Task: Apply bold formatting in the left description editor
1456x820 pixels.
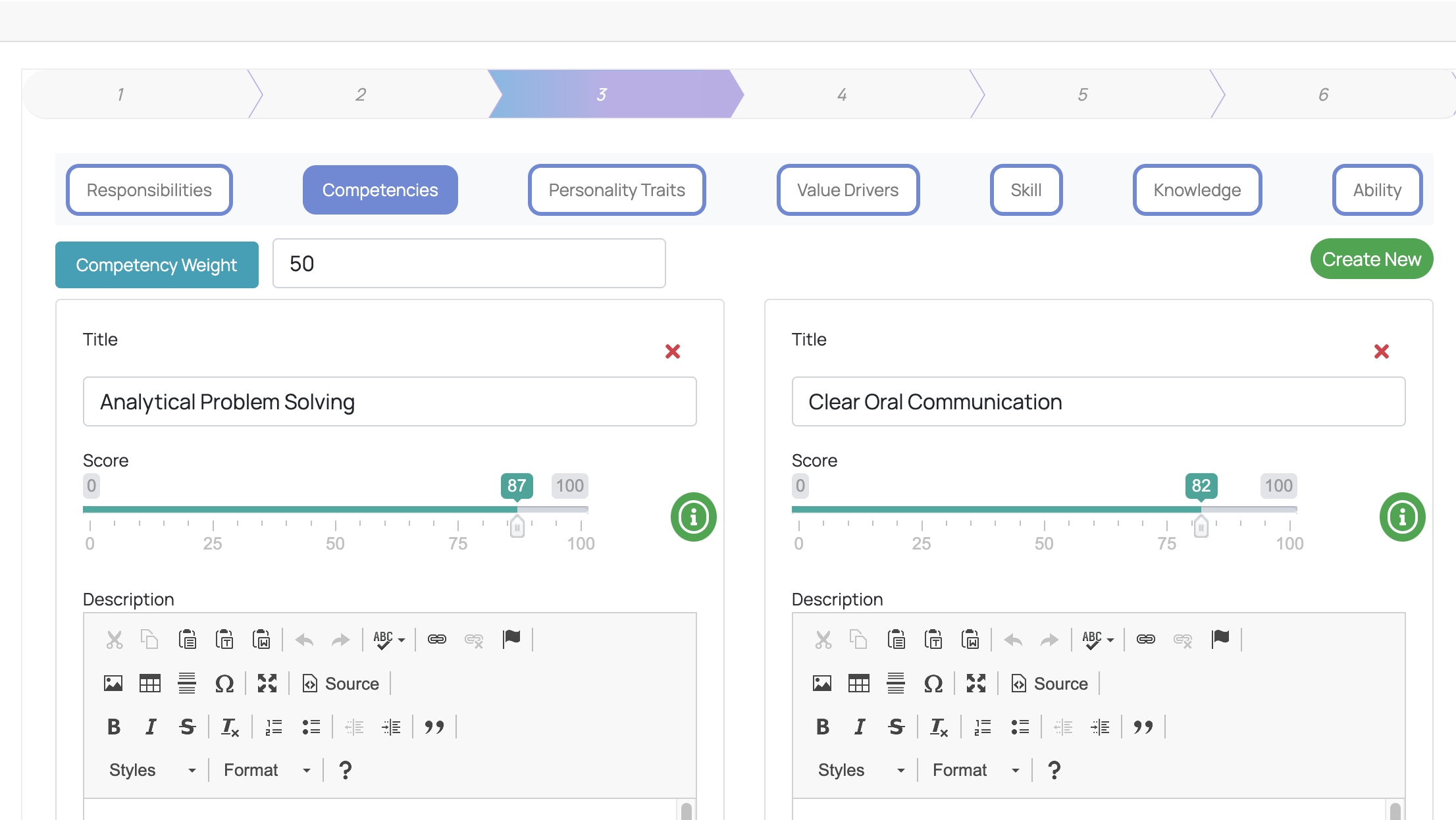Action: click(113, 727)
